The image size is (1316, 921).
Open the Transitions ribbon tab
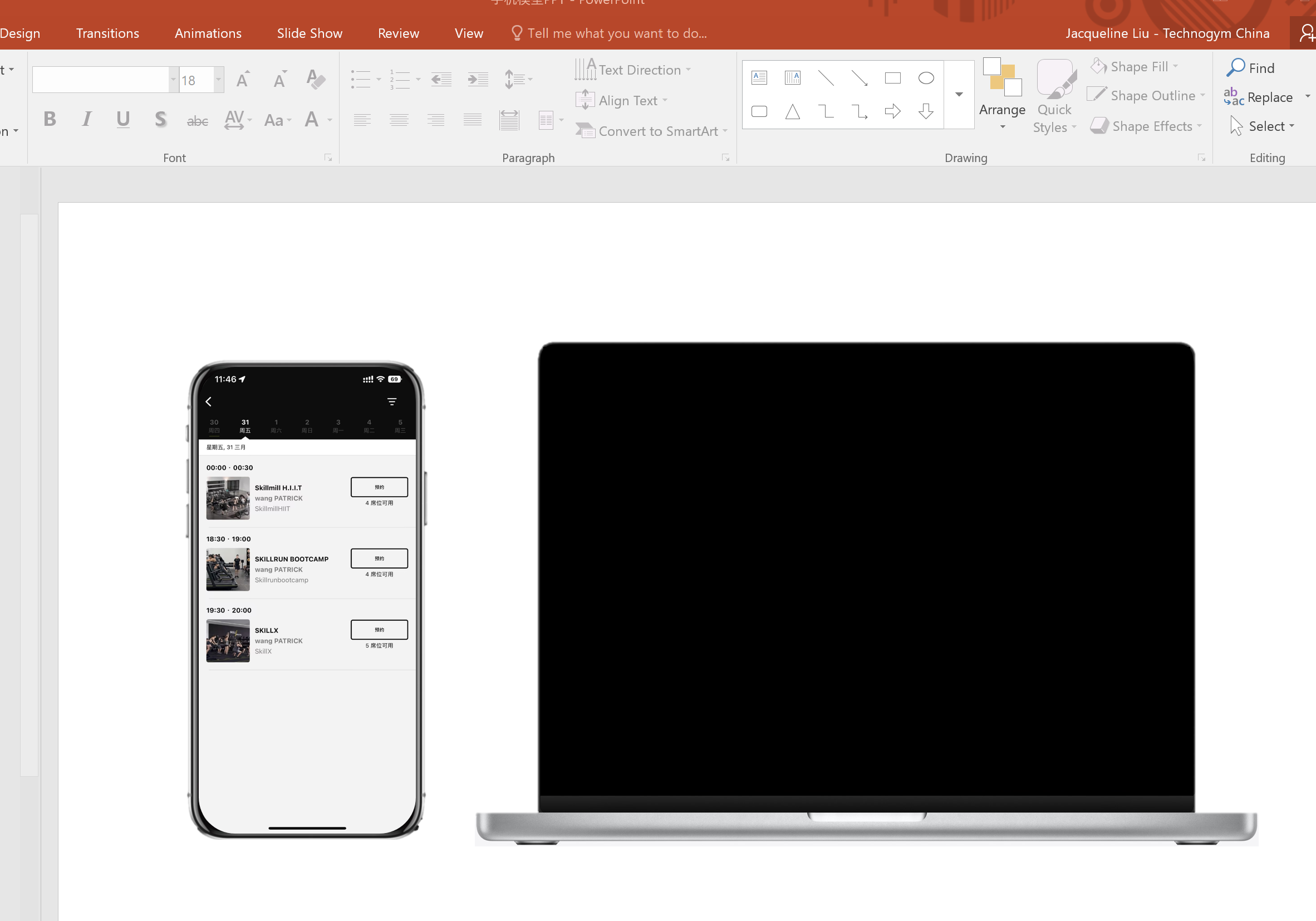coord(108,33)
